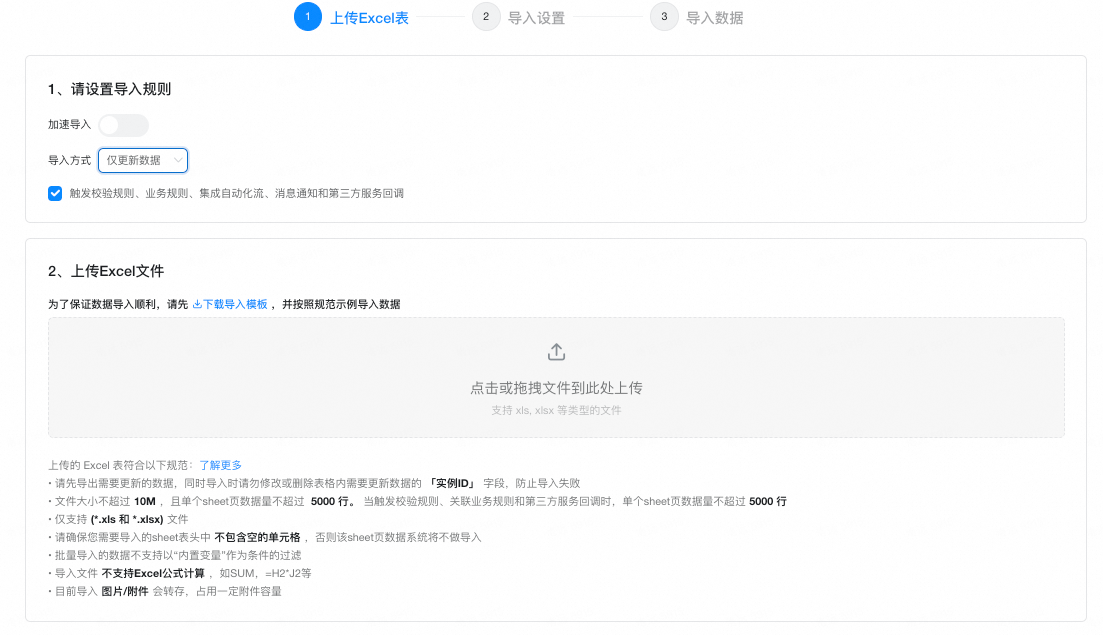Click the 2、上传Excel文件 section heading
This screenshot has height=635, width=1103.
(106, 271)
